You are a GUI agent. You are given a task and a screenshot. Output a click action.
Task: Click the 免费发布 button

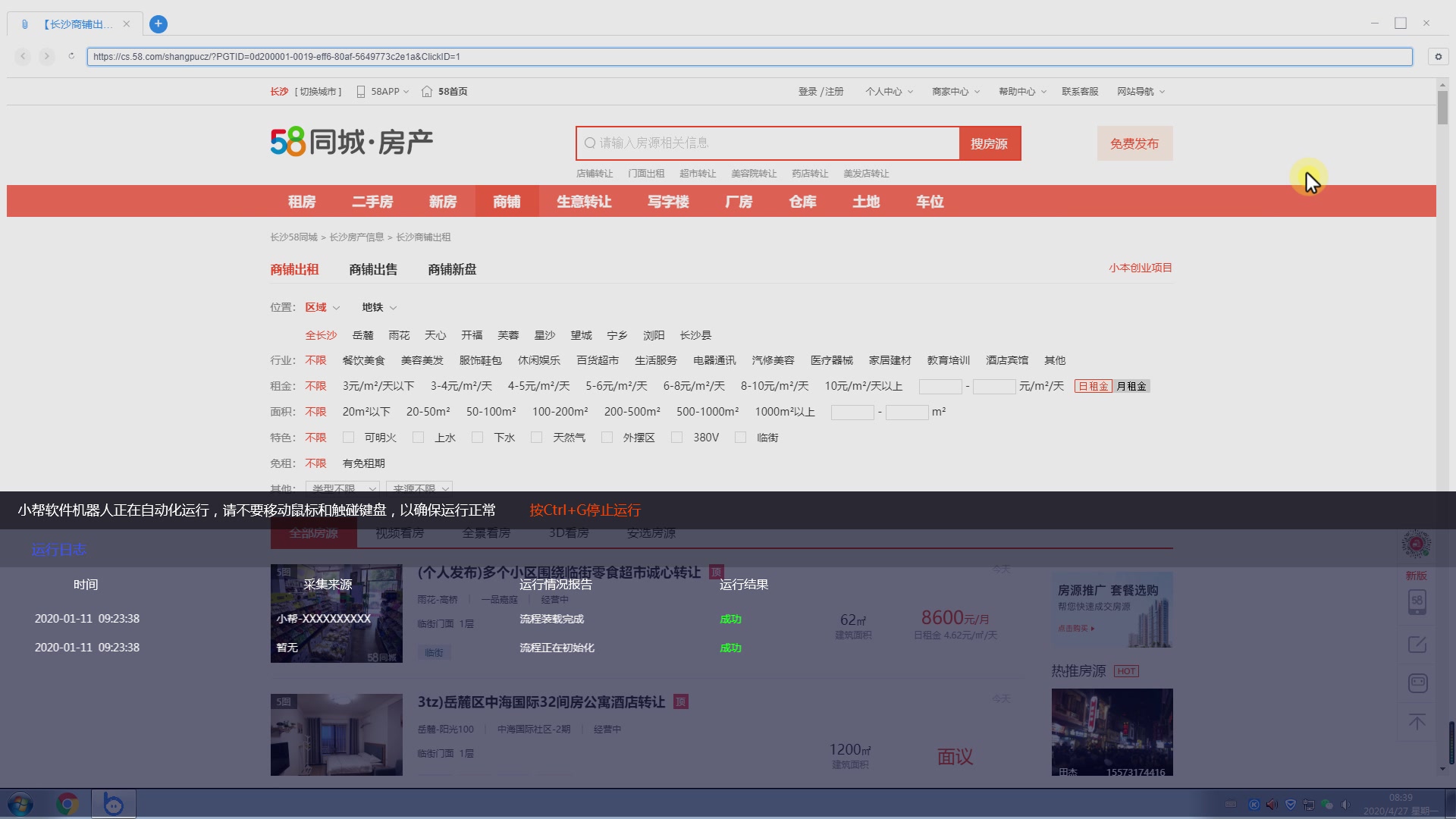point(1134,143)
